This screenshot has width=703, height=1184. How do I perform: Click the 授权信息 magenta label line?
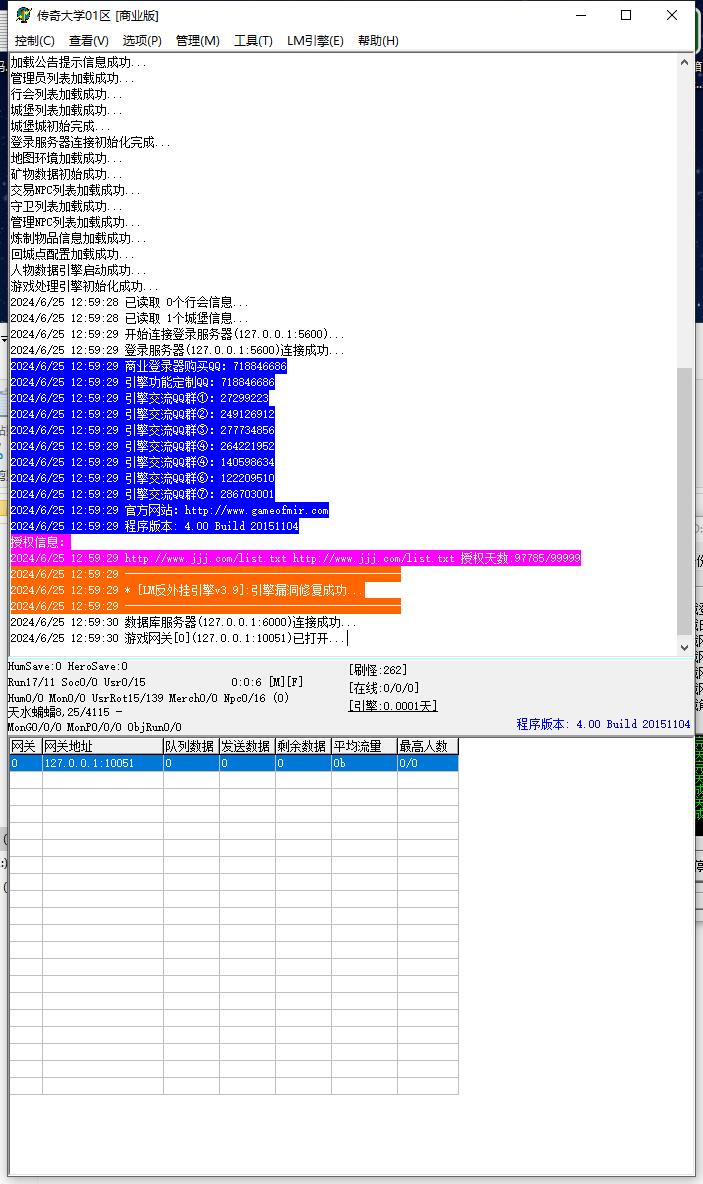(40, 542)
